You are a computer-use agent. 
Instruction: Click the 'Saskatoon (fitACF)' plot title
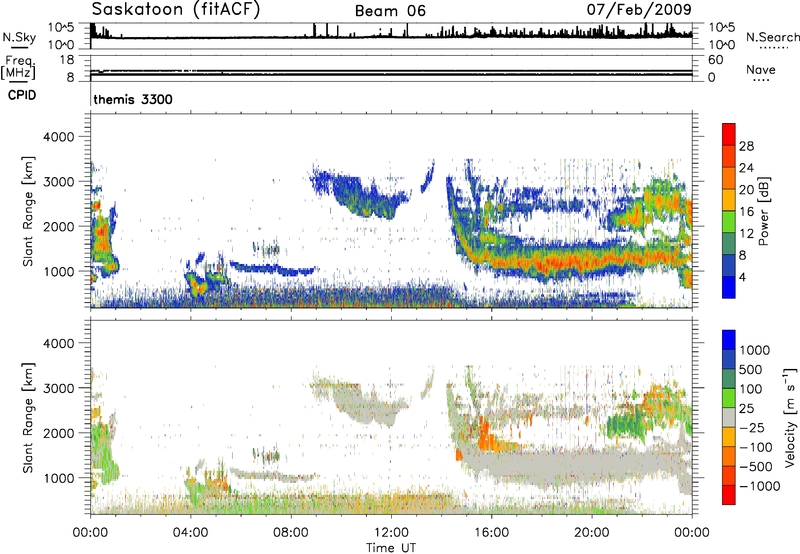pos(176,9)
